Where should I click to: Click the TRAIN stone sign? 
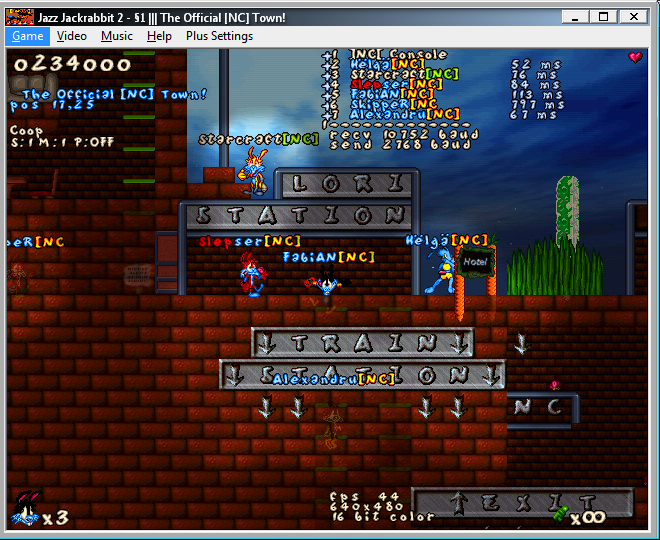[x=363, y=343]
